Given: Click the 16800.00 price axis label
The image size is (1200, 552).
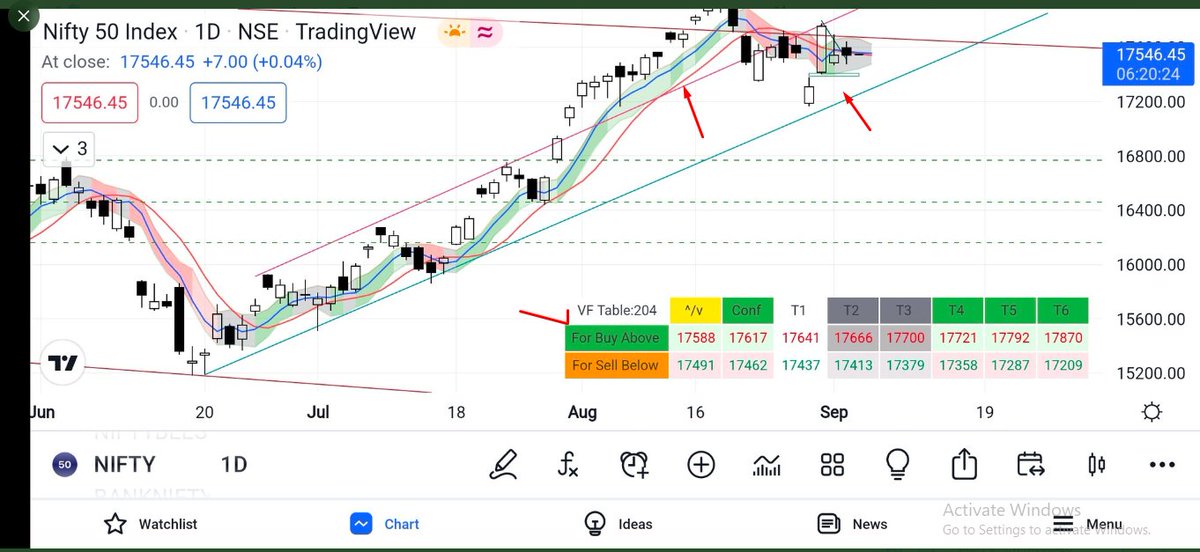Looking at the screenshot, I should pyautogui.click(x=1150, y=157).
